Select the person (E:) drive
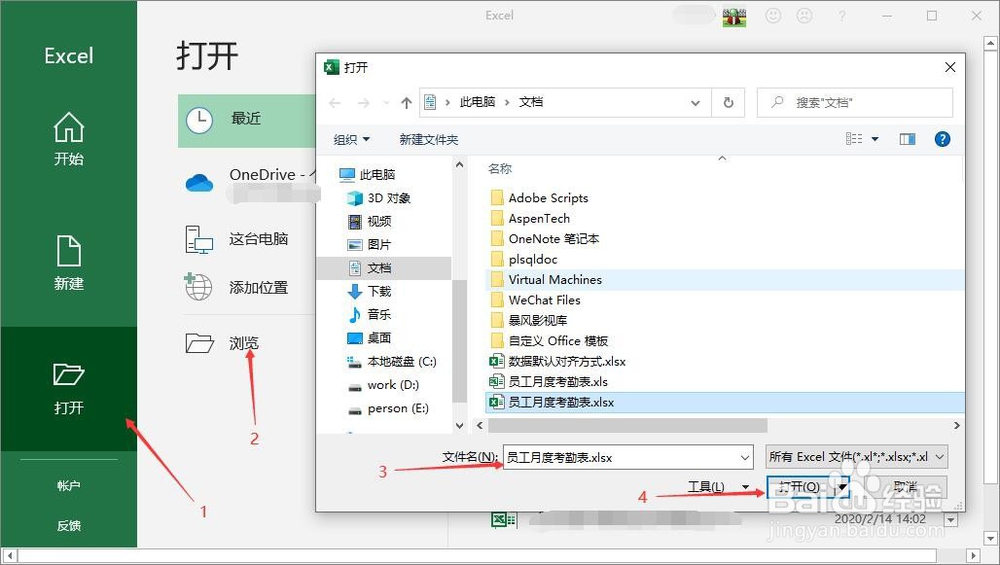Screen dimensions: 1000x565 [x=388, y=408]
